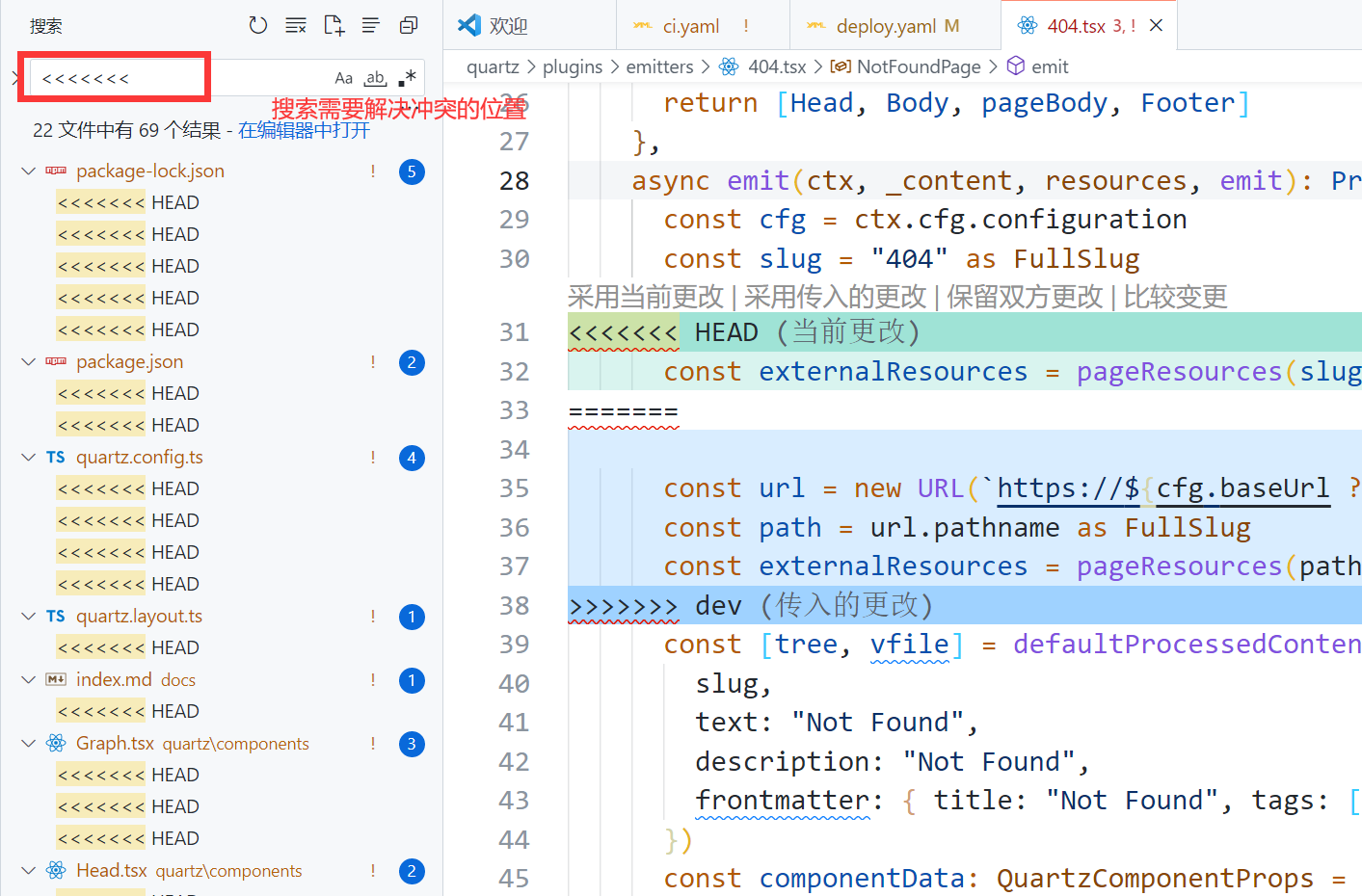Click '在编辑器中打开' link
This screenshot has width=1362, height=896.
click(304, 130)
